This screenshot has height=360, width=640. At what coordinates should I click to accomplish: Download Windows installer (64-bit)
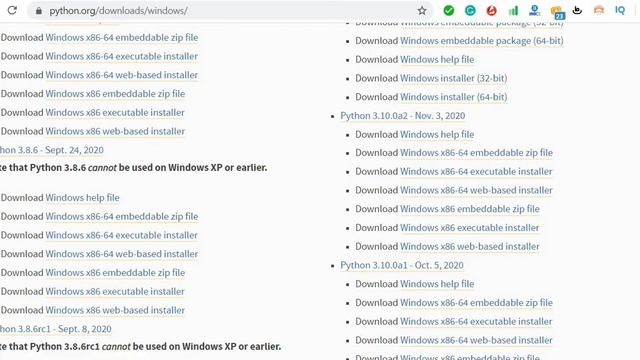pyautogui.click(x=453, y=97)
